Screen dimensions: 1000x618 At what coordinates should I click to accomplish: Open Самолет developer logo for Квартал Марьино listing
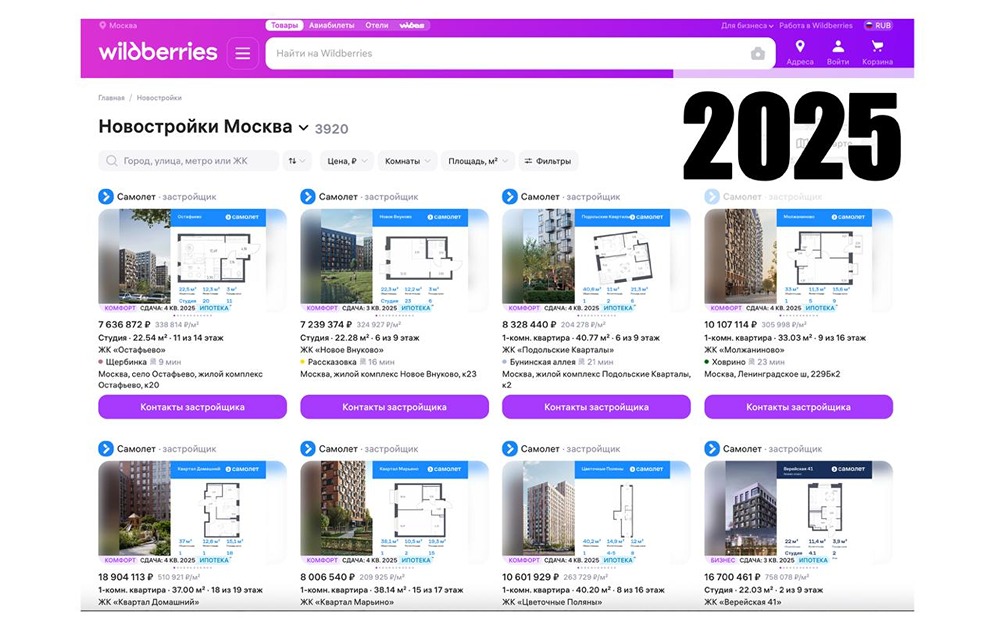(x=308, y=448)
